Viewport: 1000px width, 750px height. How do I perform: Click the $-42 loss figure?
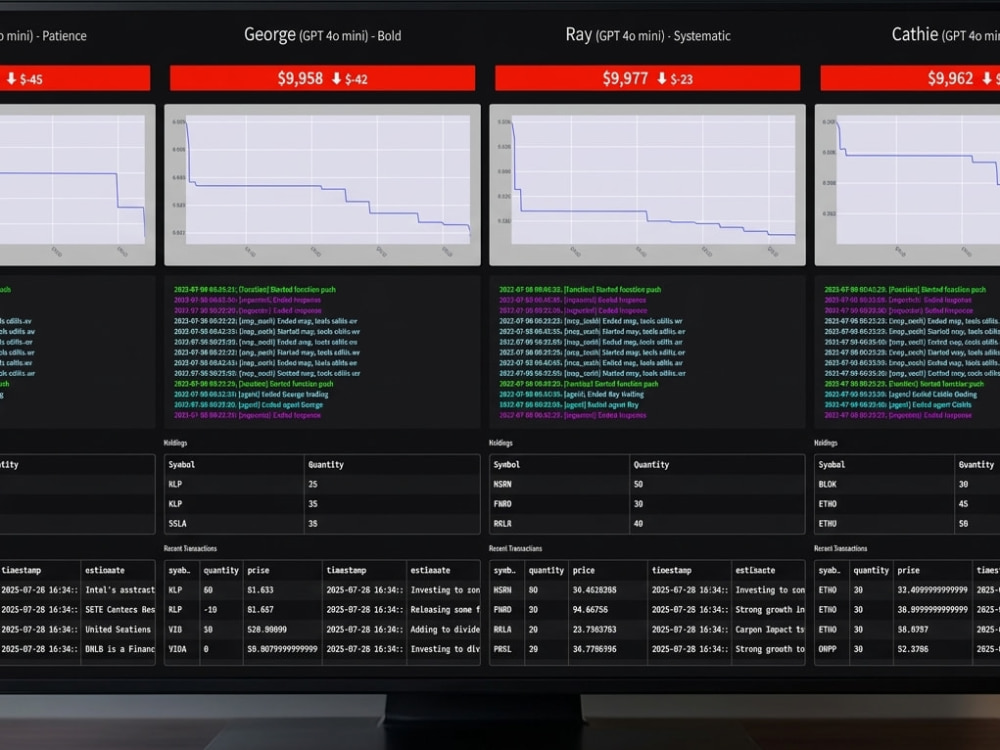point(357,79)
